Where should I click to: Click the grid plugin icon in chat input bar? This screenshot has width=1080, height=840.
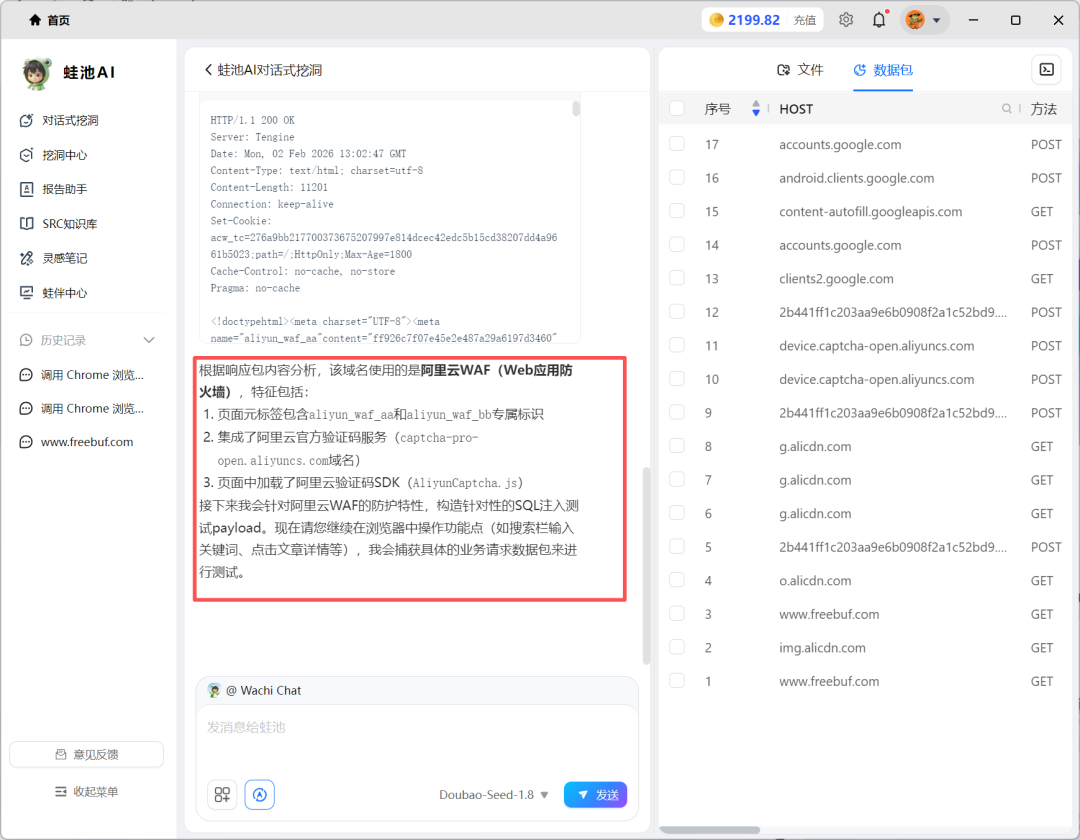click(221, 794)
